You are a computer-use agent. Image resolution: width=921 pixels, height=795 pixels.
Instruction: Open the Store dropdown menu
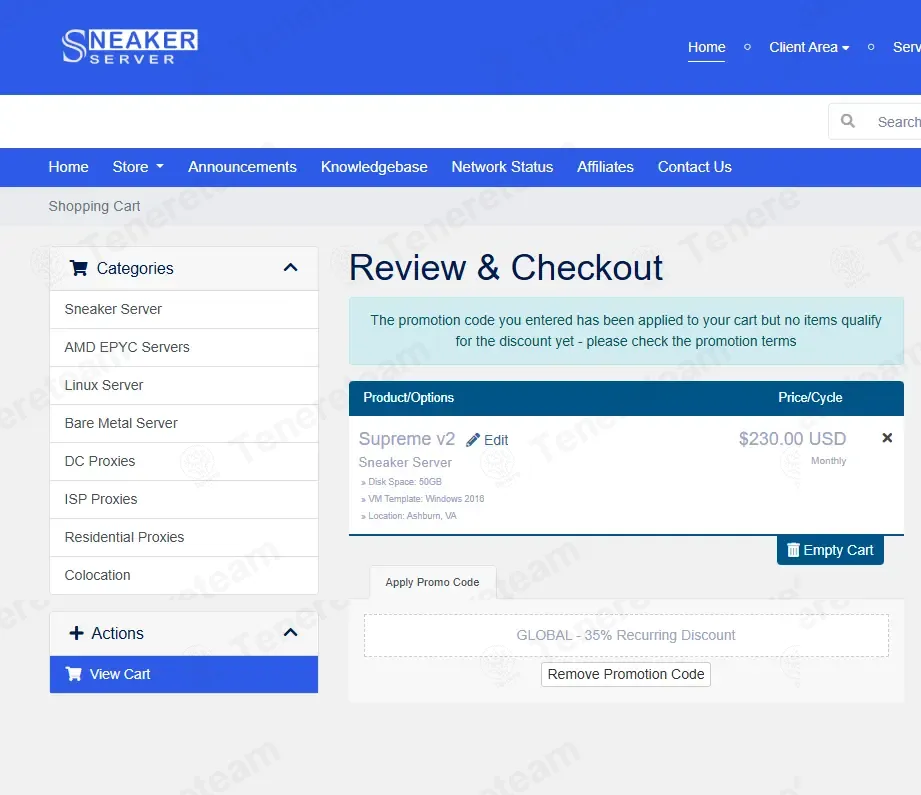[x=138, y=167]
